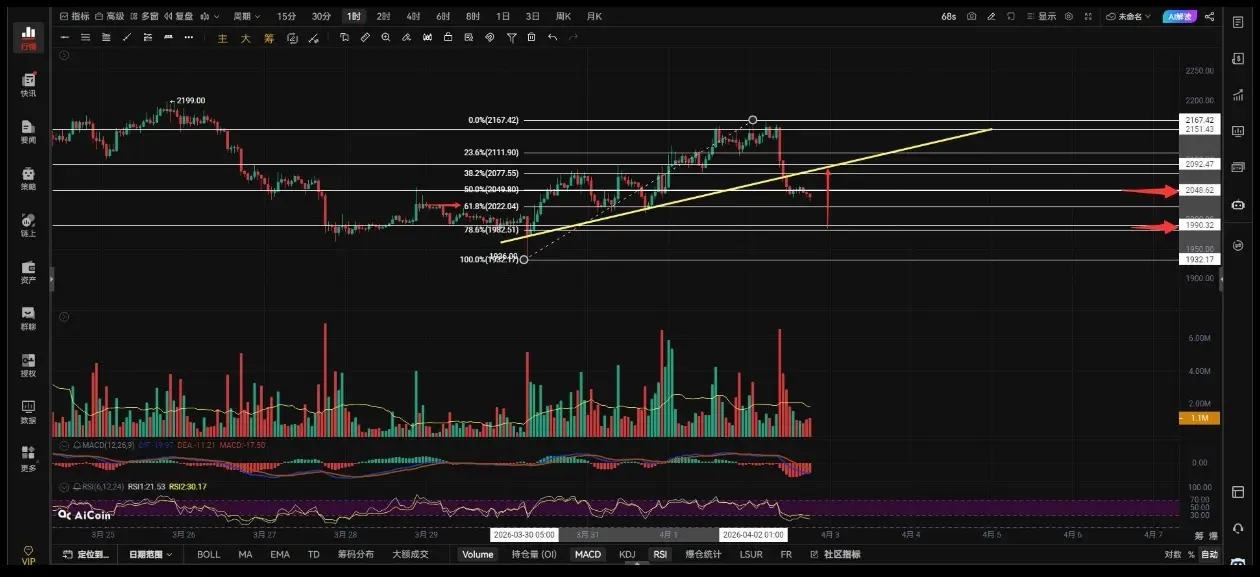Select 对数 logarithmic scale option

[1173, 554]
